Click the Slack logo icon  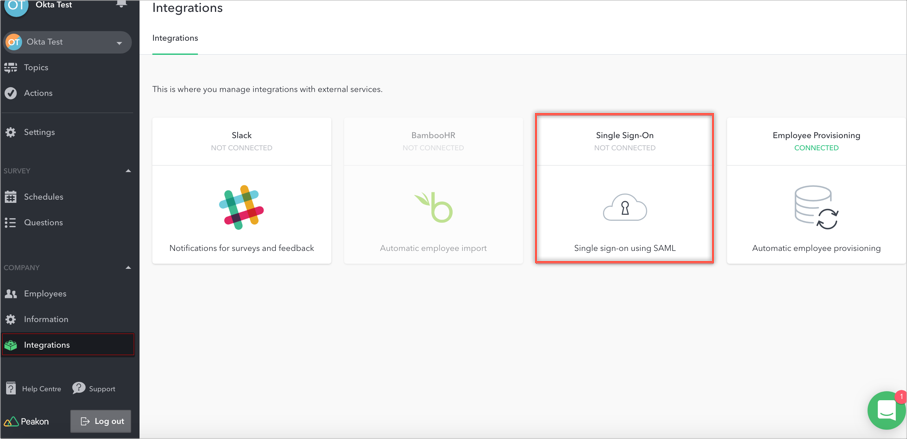click(x=241, y=207)
